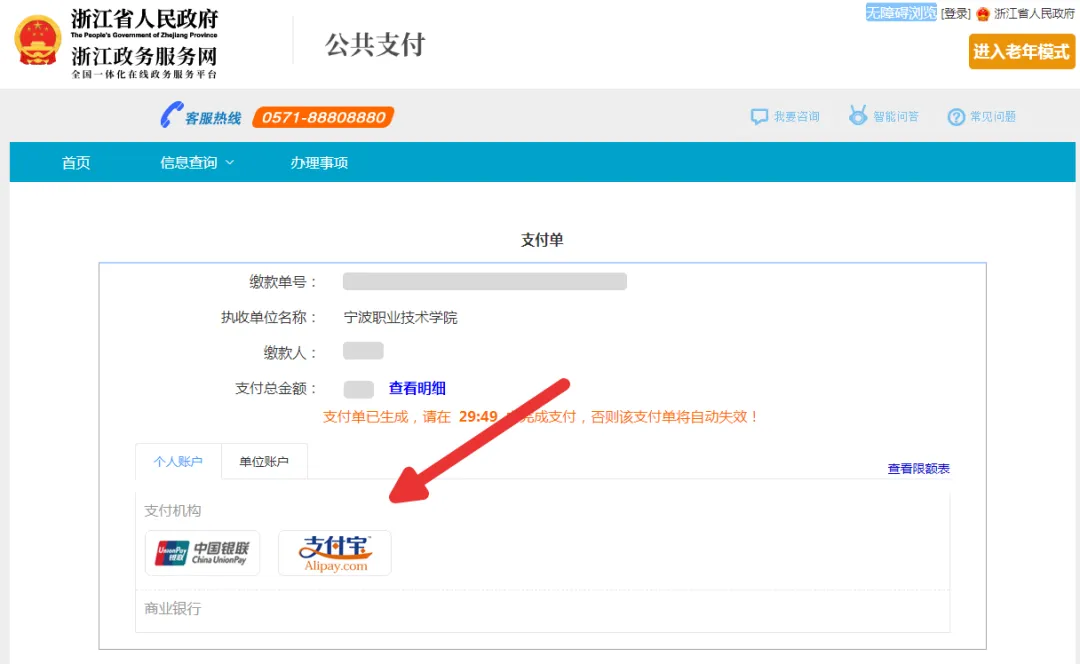
Task: Click the national emblem logo
Action: coord(38,40)
